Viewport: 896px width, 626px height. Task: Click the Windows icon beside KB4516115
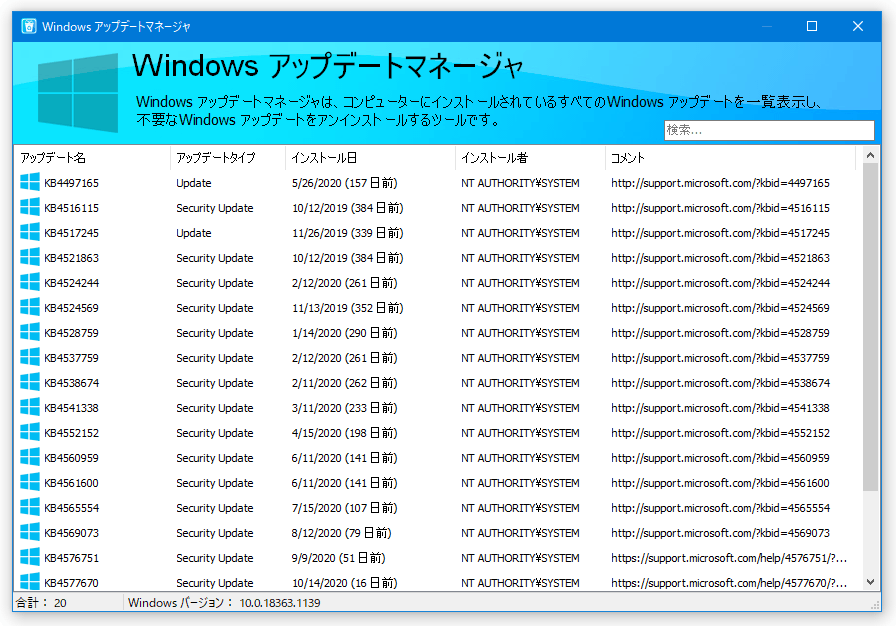30,207
